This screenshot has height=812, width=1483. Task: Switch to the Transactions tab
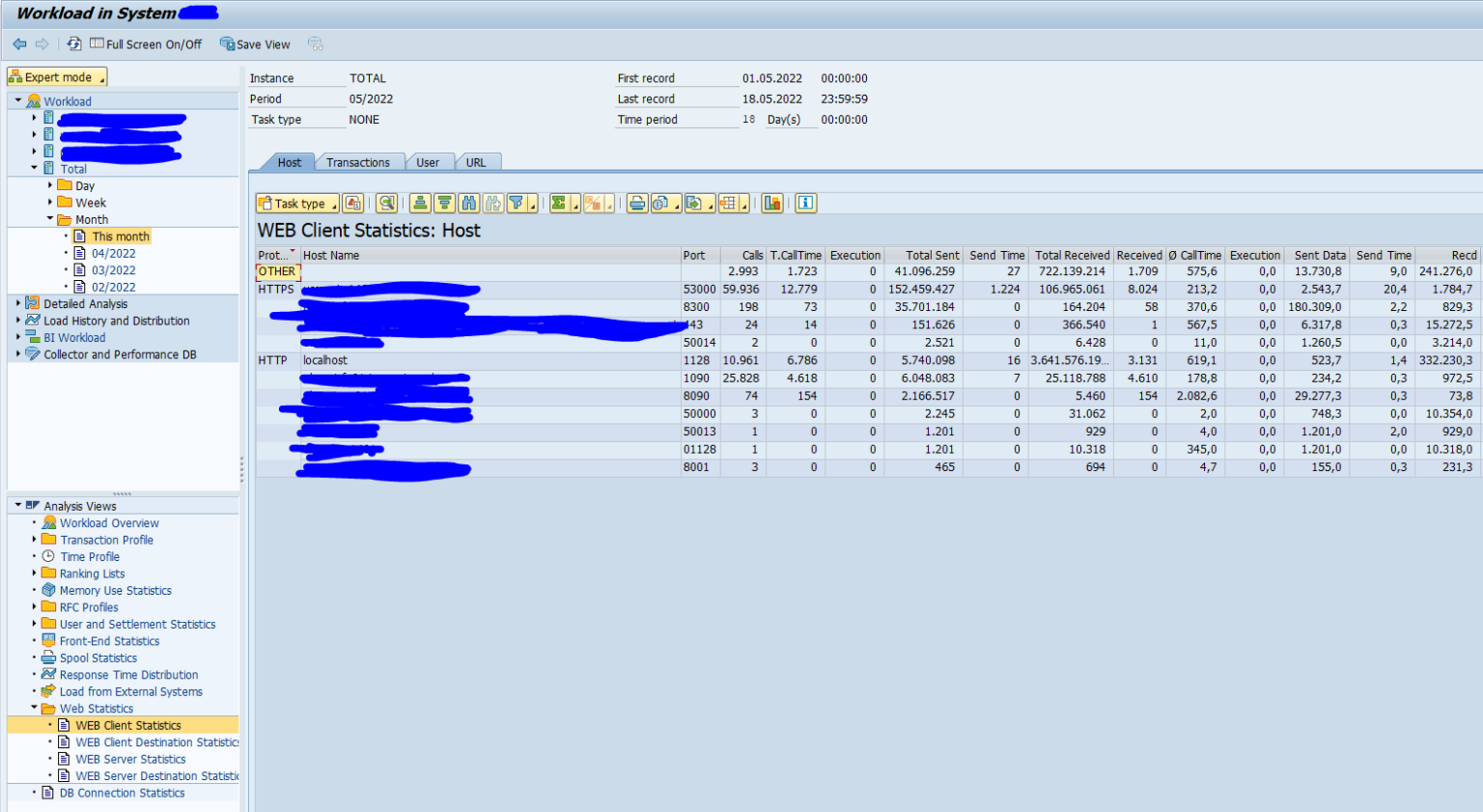click(360, 162)
